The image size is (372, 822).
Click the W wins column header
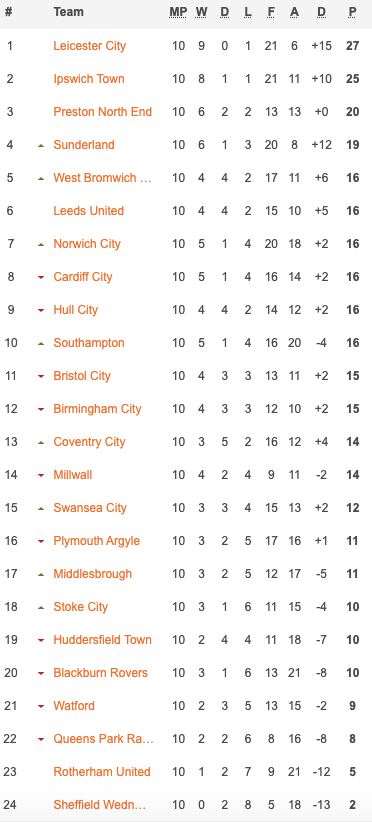201,12
